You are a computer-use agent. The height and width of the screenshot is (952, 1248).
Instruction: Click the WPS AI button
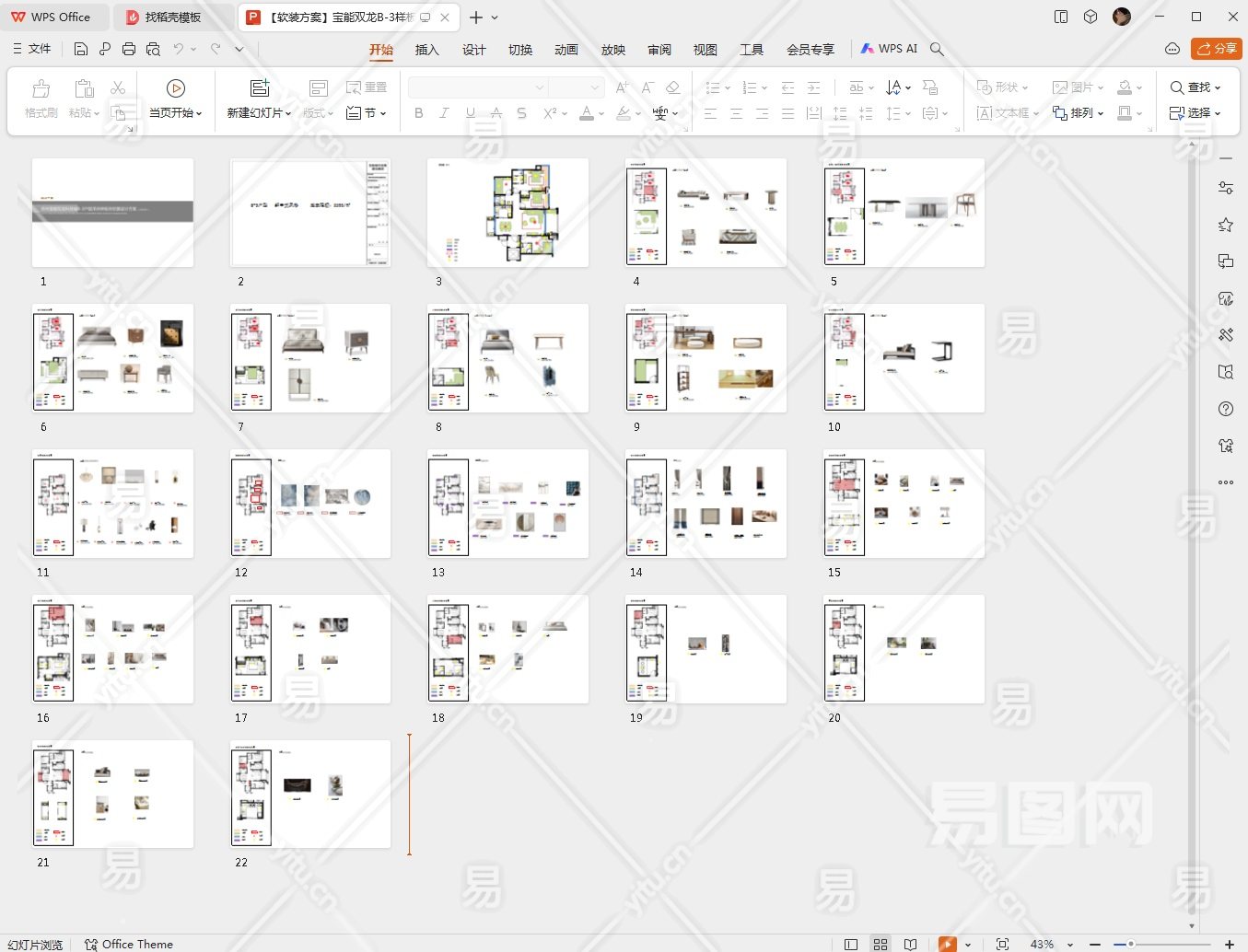pos(889,49)
